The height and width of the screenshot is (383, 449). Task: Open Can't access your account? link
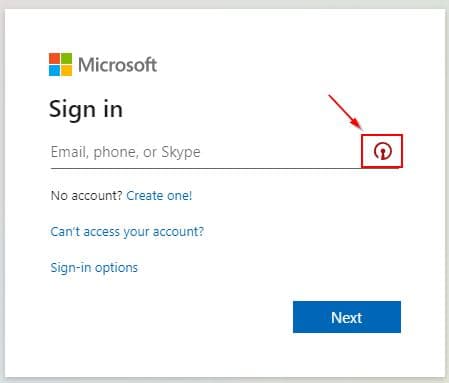[x=127, y=232]
